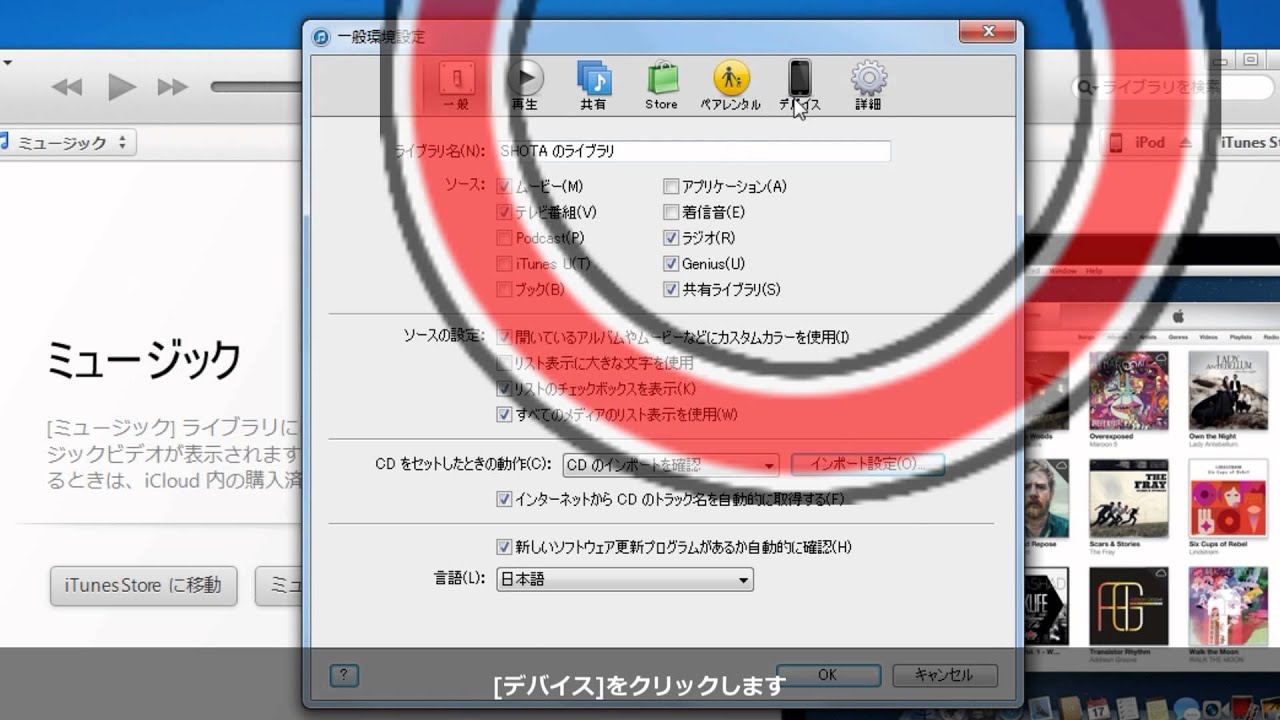Viewport: 1280px width, 720px height.
Task: Toggle リストのチェックボックスを表示(K) checkbox
Action: 504,389
